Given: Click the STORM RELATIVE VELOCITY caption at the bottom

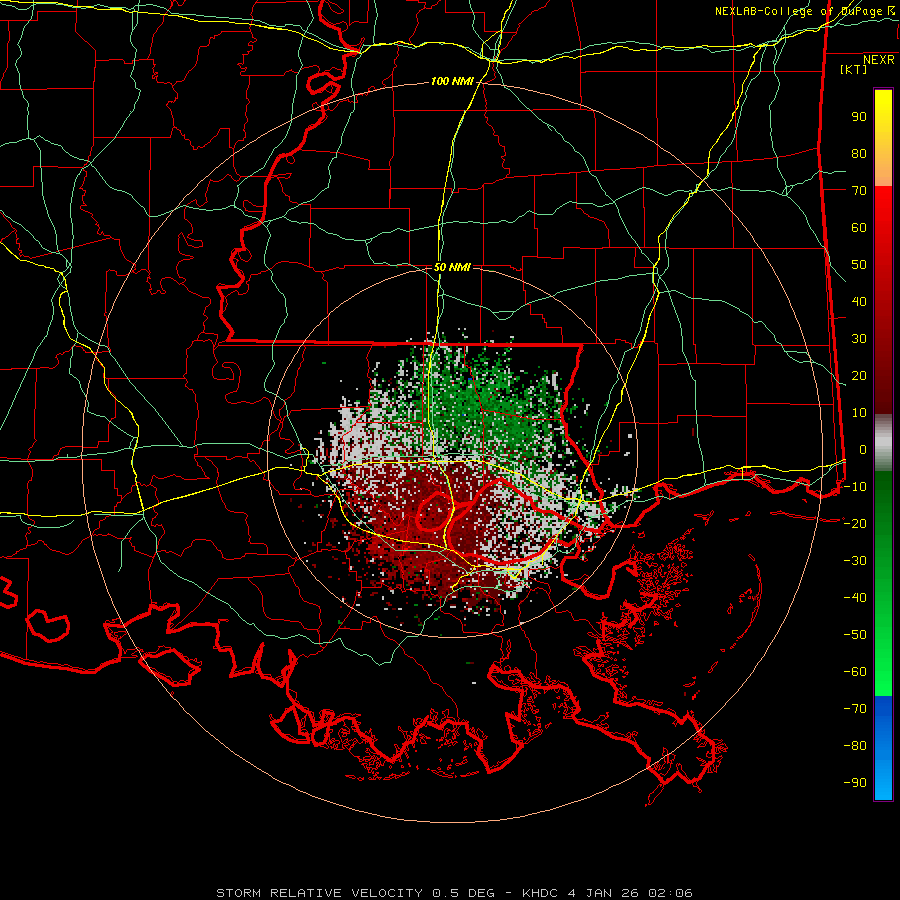Looking at the screenshot, I should click(454, 893).
